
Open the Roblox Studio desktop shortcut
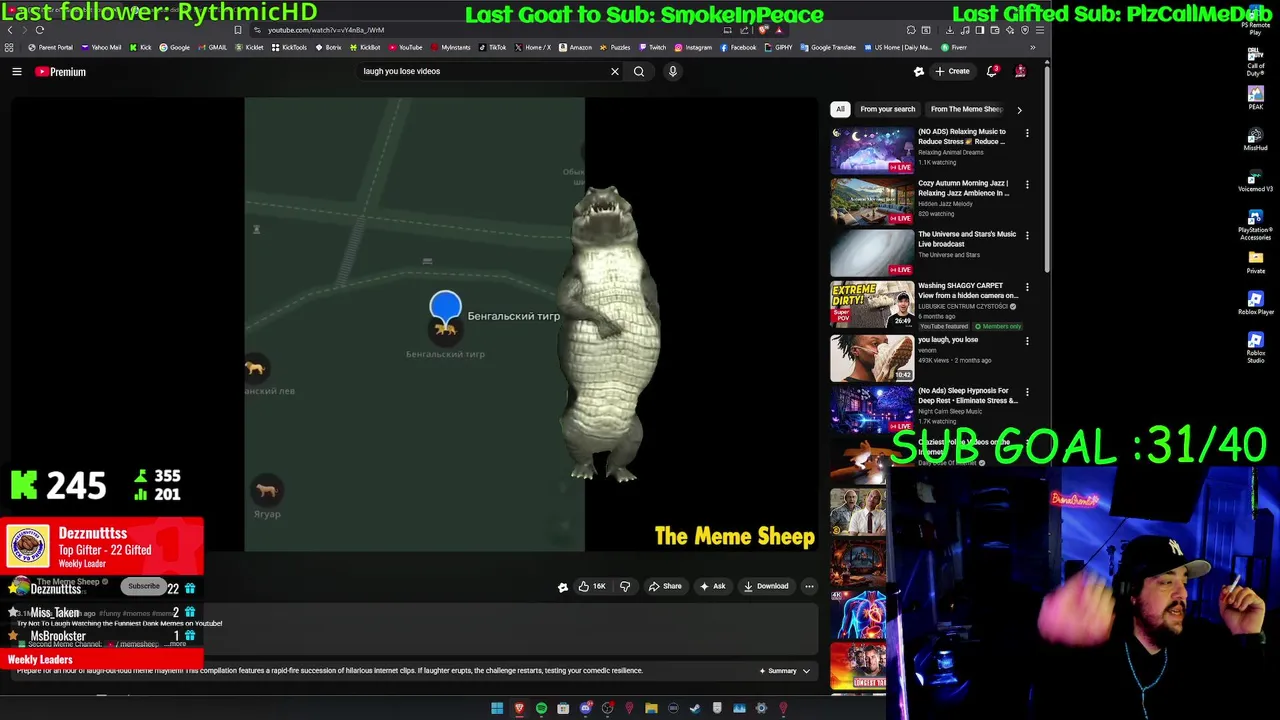click(1256, 346)
